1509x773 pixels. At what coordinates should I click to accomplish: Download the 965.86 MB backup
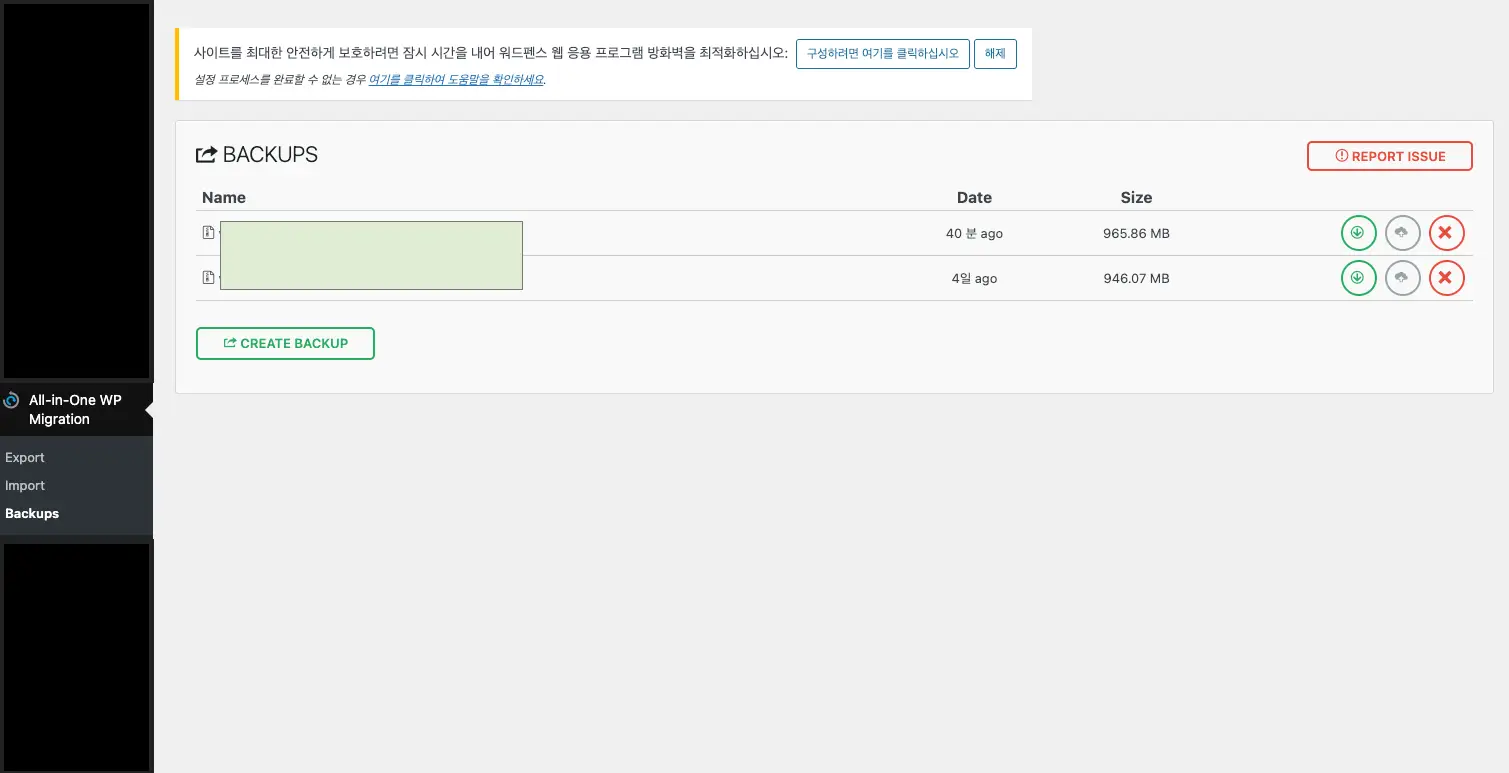pyautogui.click(x=1358, y=233)
